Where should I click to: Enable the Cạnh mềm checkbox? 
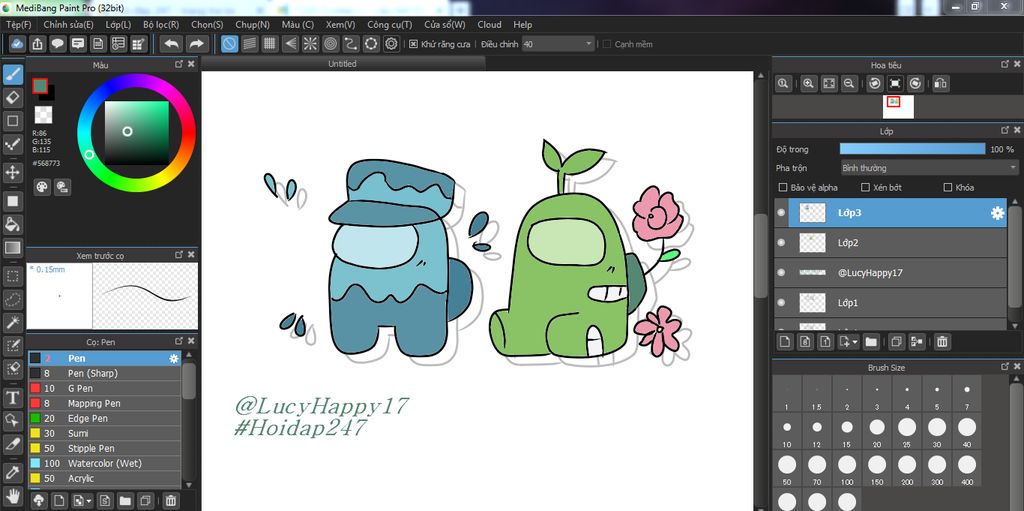point(607,44)
